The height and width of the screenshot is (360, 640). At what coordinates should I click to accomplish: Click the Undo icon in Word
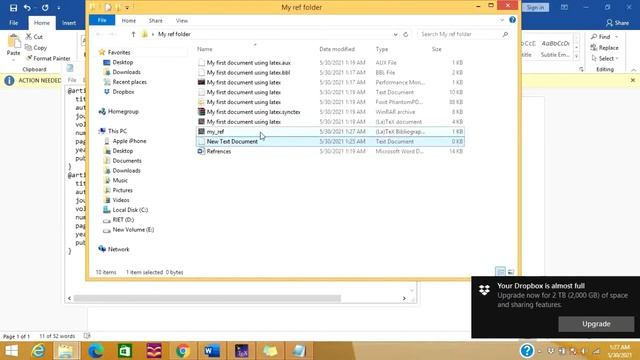[x=27, y=7]
